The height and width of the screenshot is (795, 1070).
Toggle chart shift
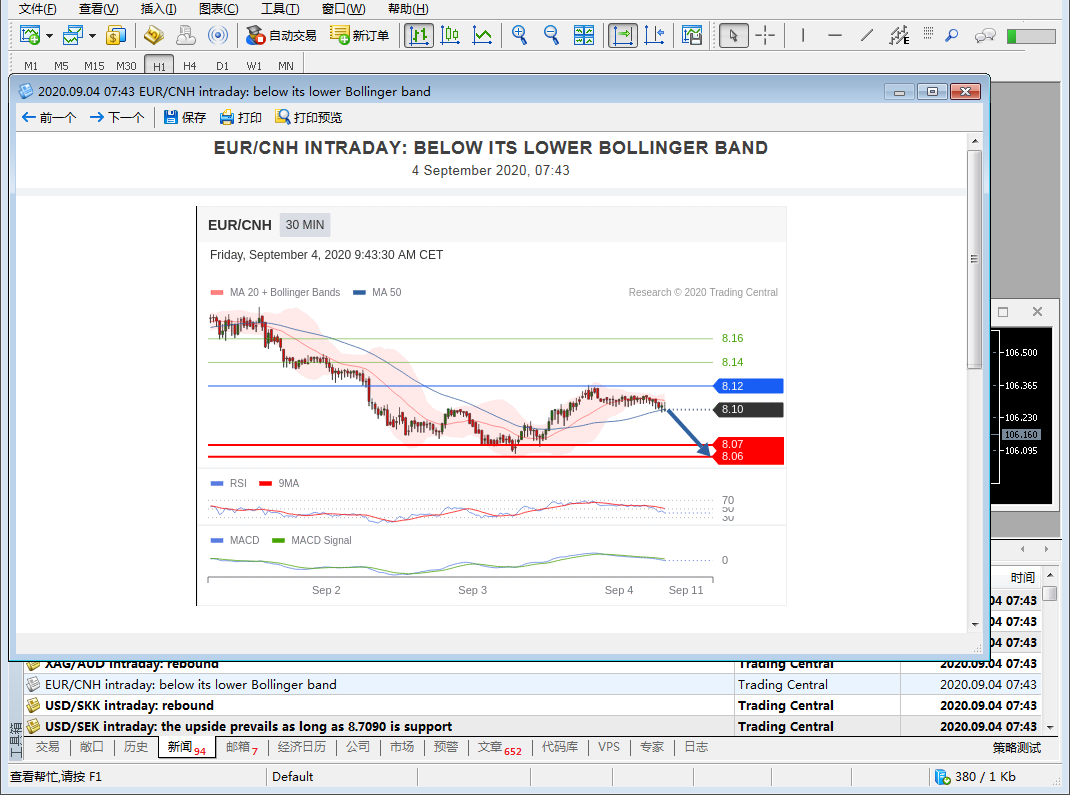click(x=654, y=35)
